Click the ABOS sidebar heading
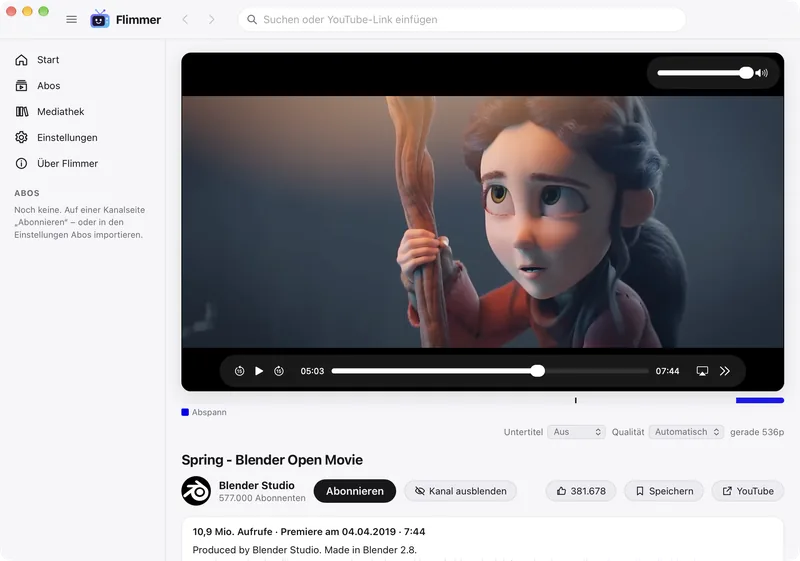The width and height of the screenshot is (800, 561). [x=27, y=193]
